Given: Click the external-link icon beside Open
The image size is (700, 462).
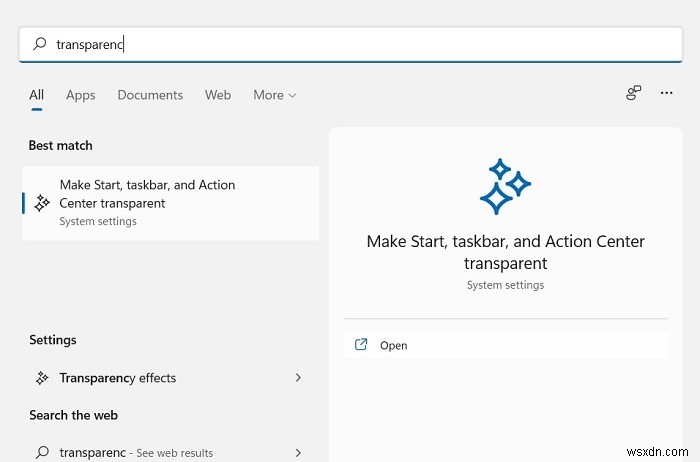Looking at the screenshot, I should point(361,345).
